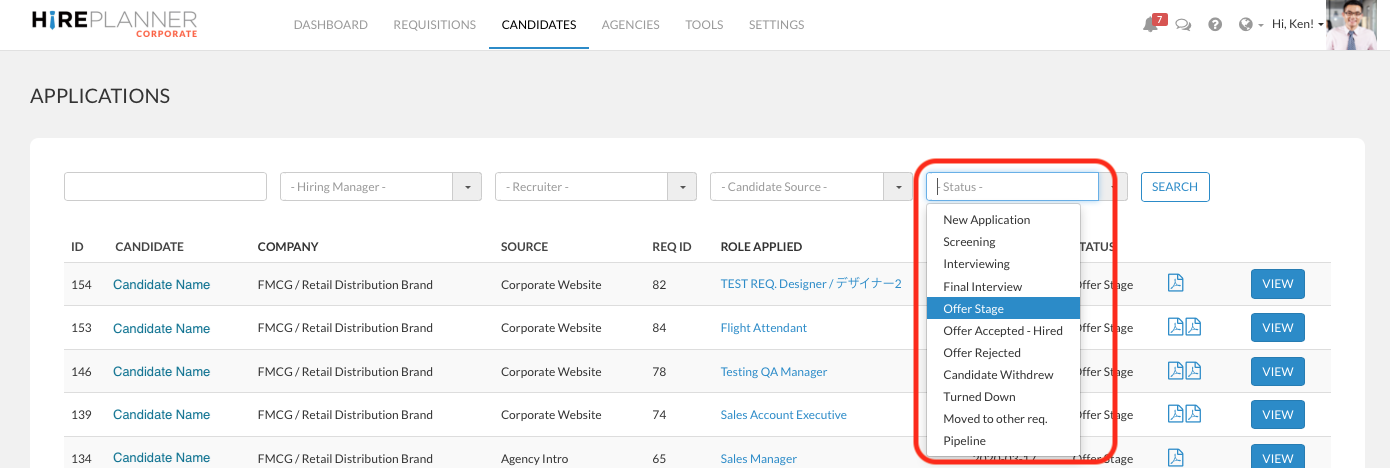The width and height of the screenshot is (1390, 468).
Task: Open the globe language selector
Action: (x=1246, y=25)
